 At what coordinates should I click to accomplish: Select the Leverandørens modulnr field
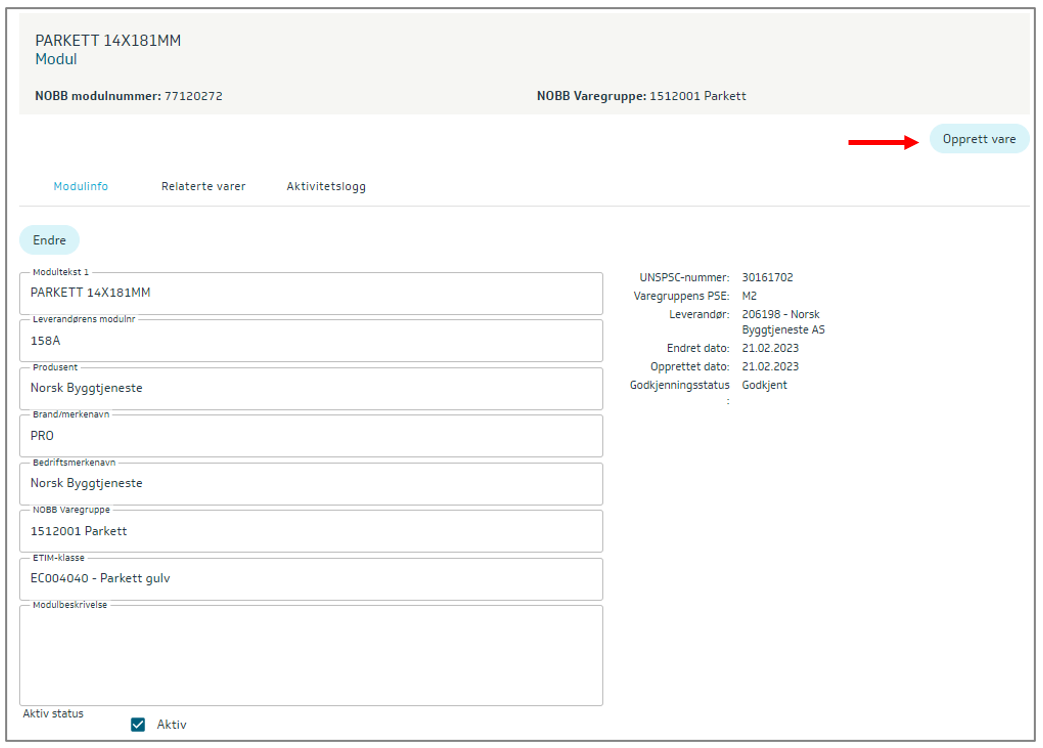point(311,340)
